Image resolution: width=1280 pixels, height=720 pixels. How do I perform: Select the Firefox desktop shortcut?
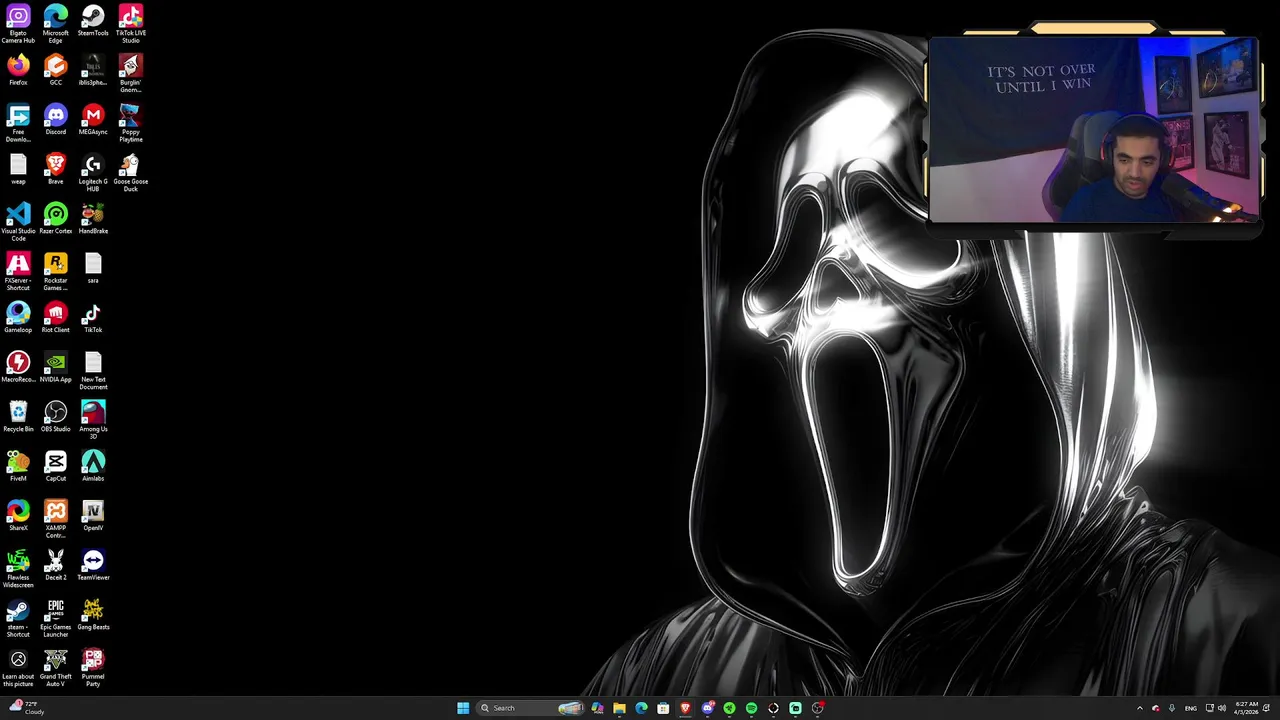(x=18, y=71)
